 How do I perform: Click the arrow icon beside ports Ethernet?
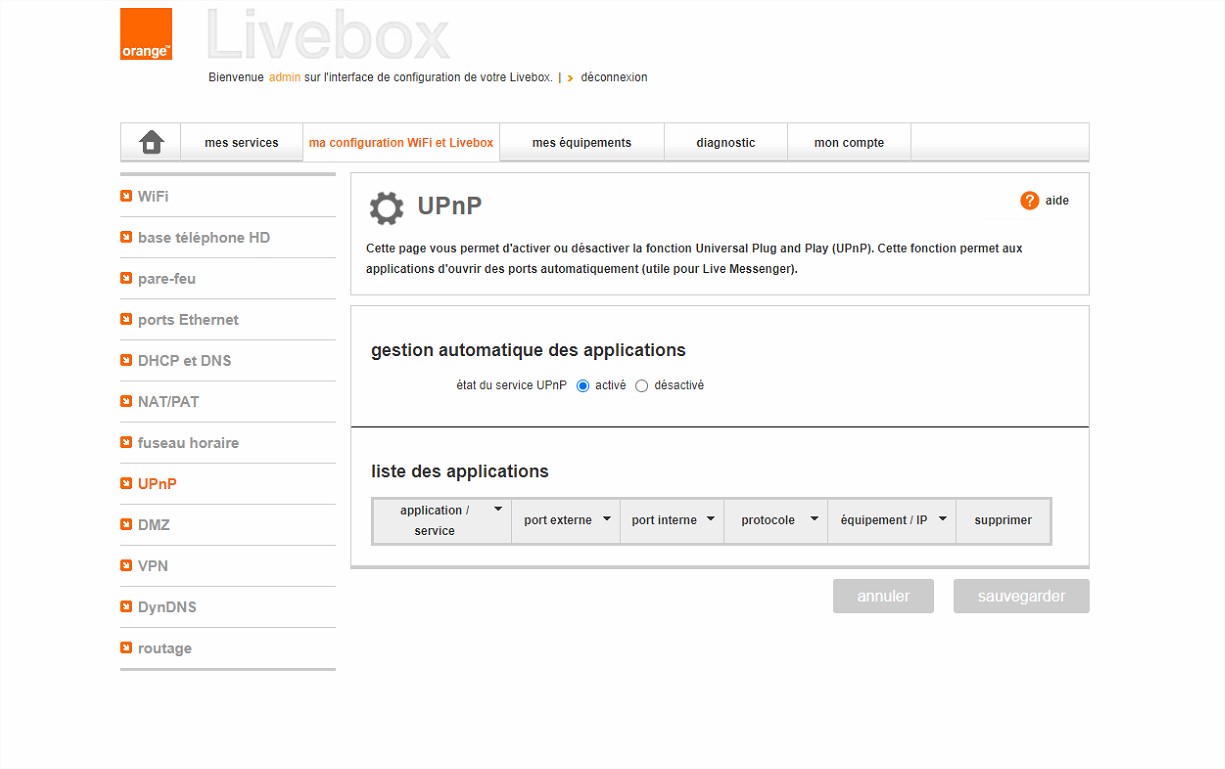(x=126, y=319)
